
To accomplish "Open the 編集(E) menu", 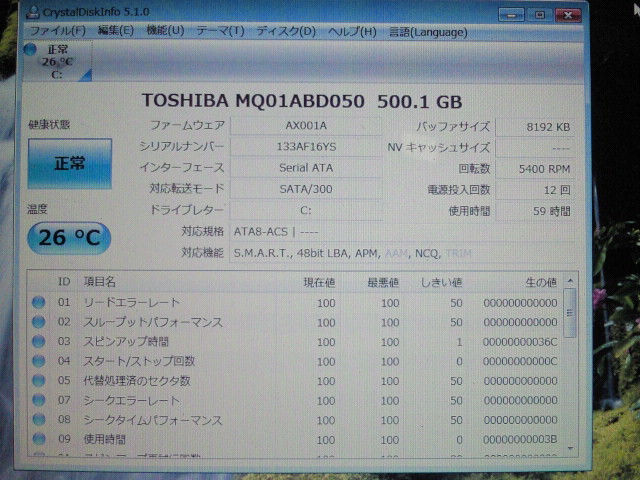I will click(116, 31).
